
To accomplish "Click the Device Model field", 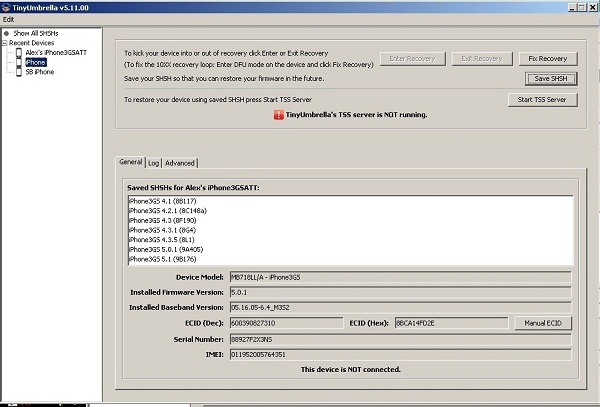I will [x=401, y=277].
